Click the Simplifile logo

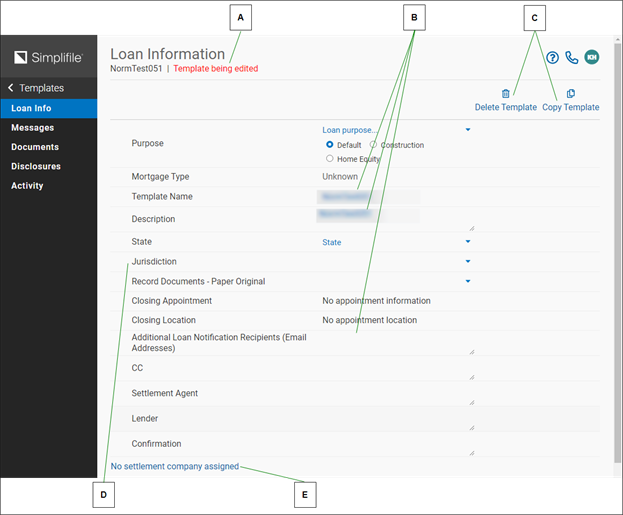(48, 58)
